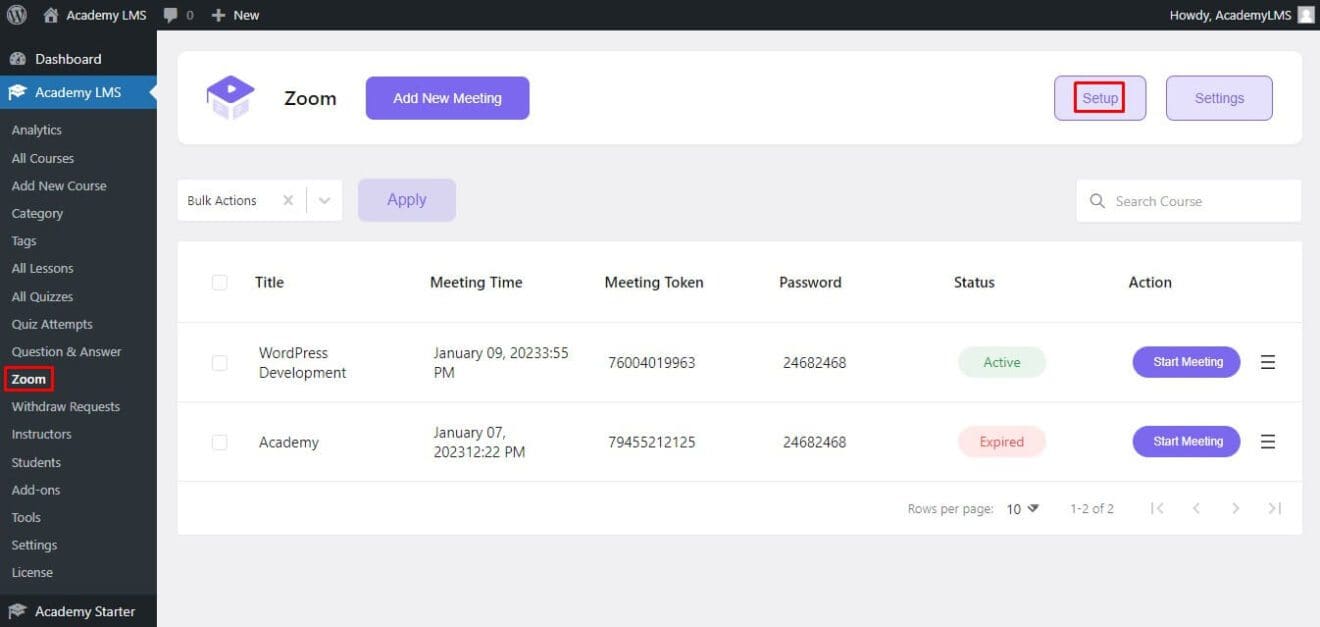Viewport: 1320px width, 627px height.
Task: Open the Rows per page selector
Action: point(1020,508)
